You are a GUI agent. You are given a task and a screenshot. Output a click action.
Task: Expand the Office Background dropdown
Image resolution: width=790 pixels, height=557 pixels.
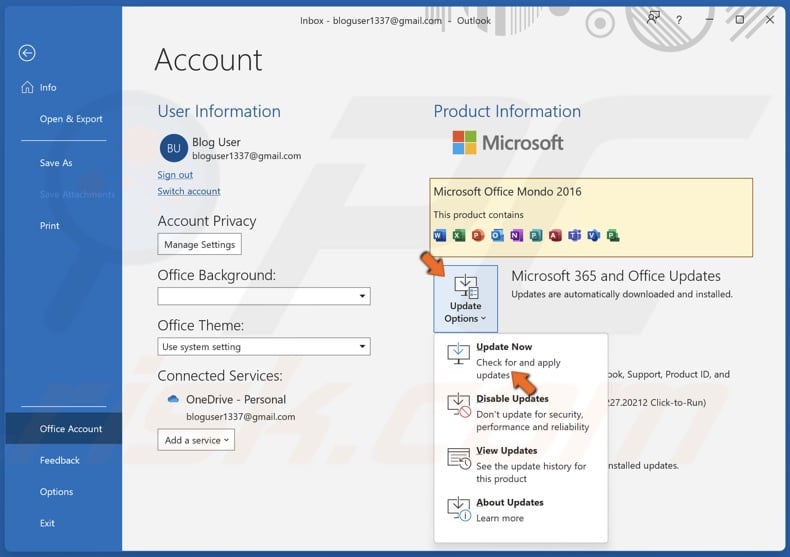[x=264, y=296]
